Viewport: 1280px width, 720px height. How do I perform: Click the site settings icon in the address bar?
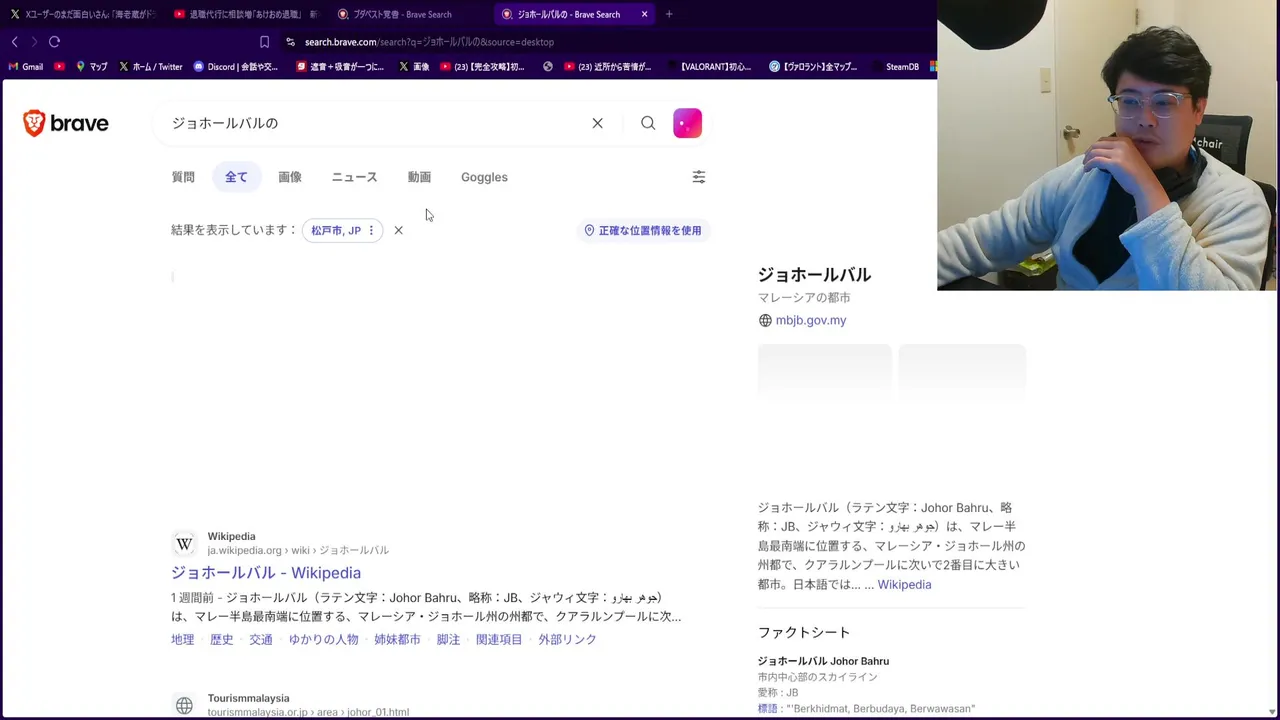click(290, 42)
